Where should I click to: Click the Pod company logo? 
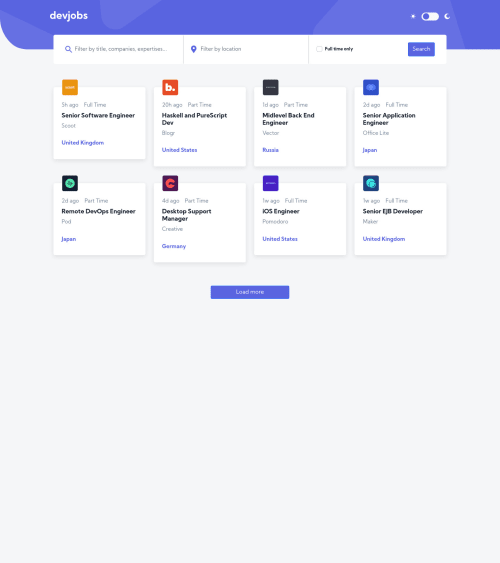[70, 183]
